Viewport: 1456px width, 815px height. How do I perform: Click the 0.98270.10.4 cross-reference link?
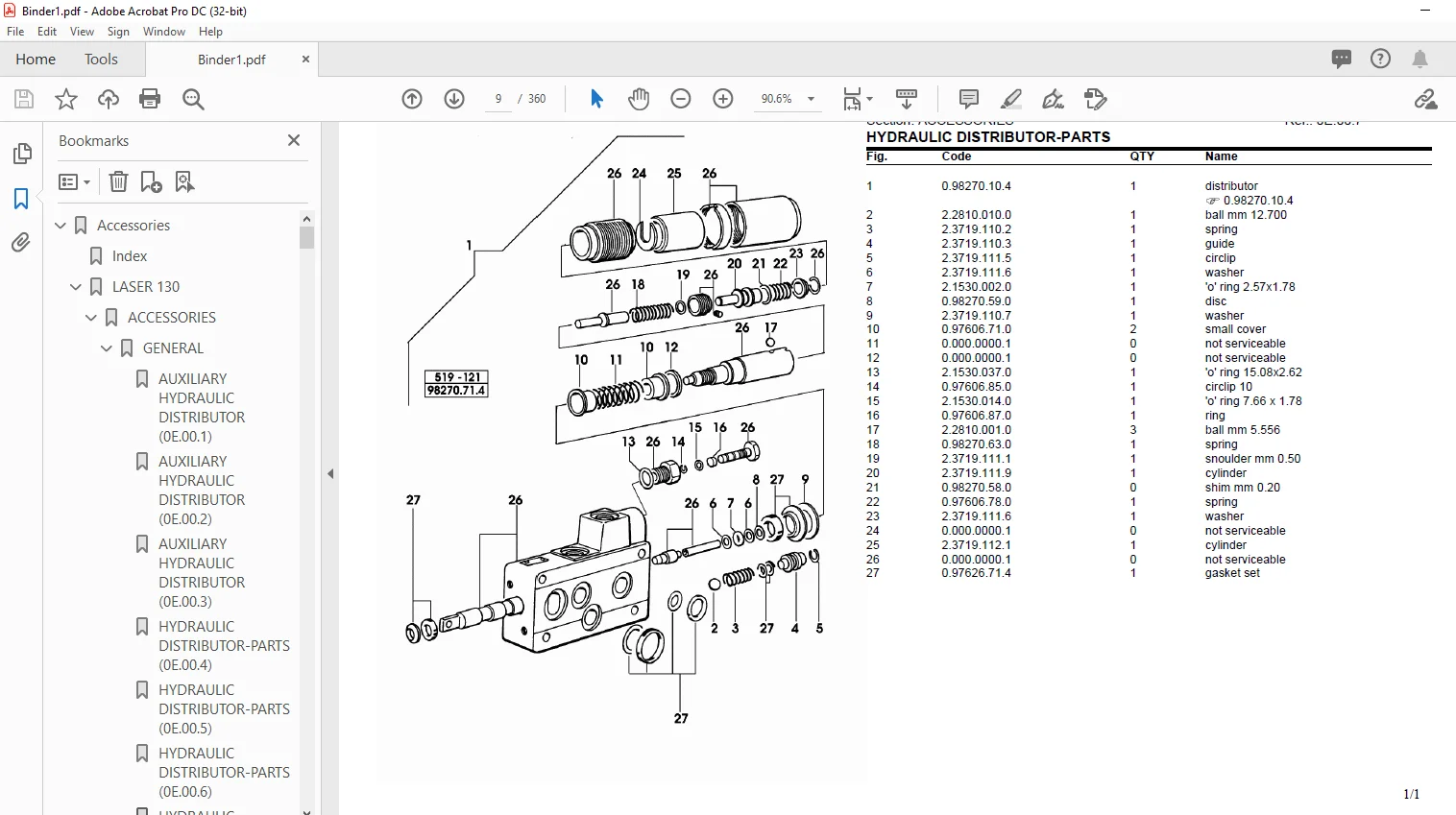(x=1250, y=201)
